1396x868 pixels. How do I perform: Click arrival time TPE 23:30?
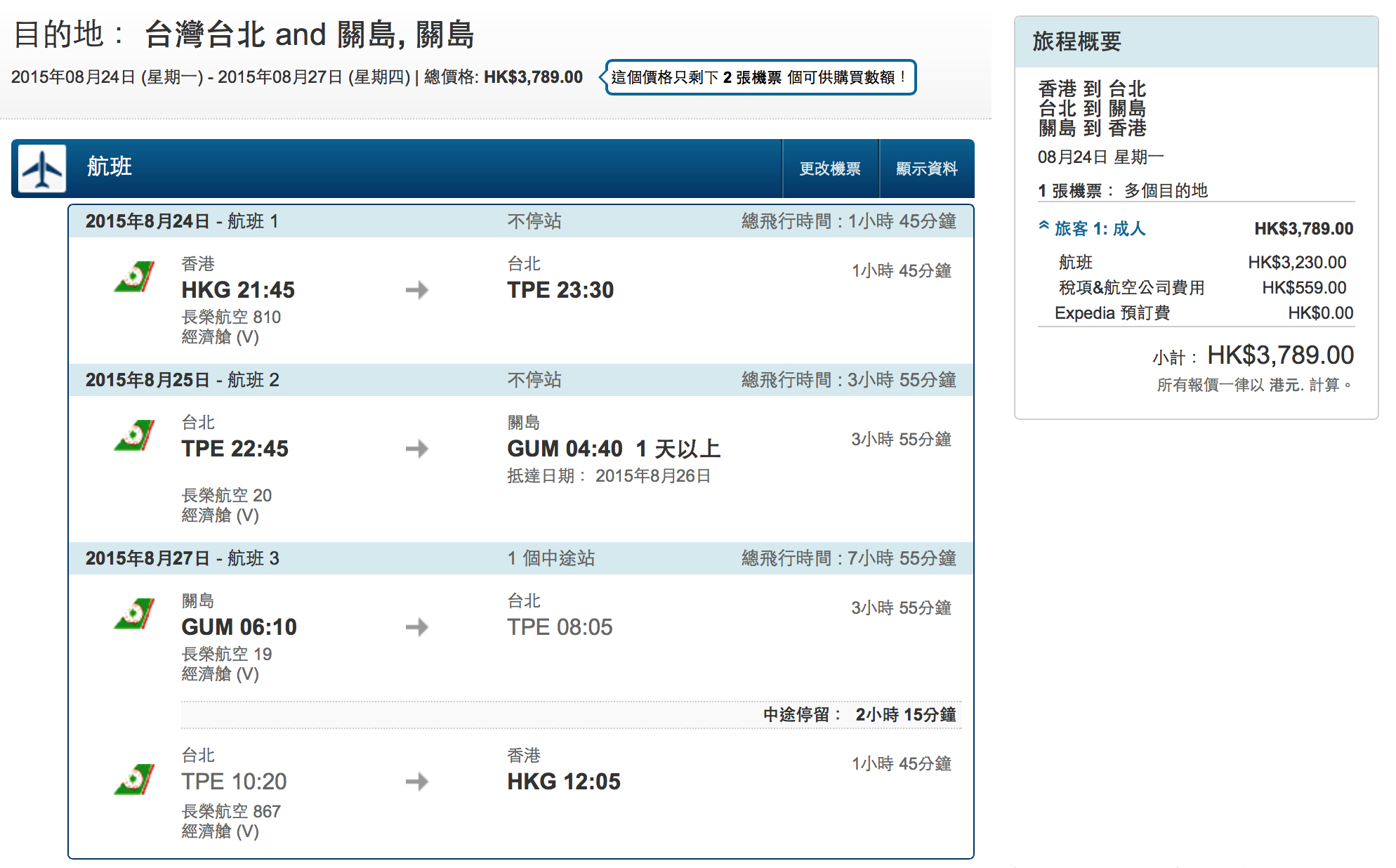(x=560, y=290)
